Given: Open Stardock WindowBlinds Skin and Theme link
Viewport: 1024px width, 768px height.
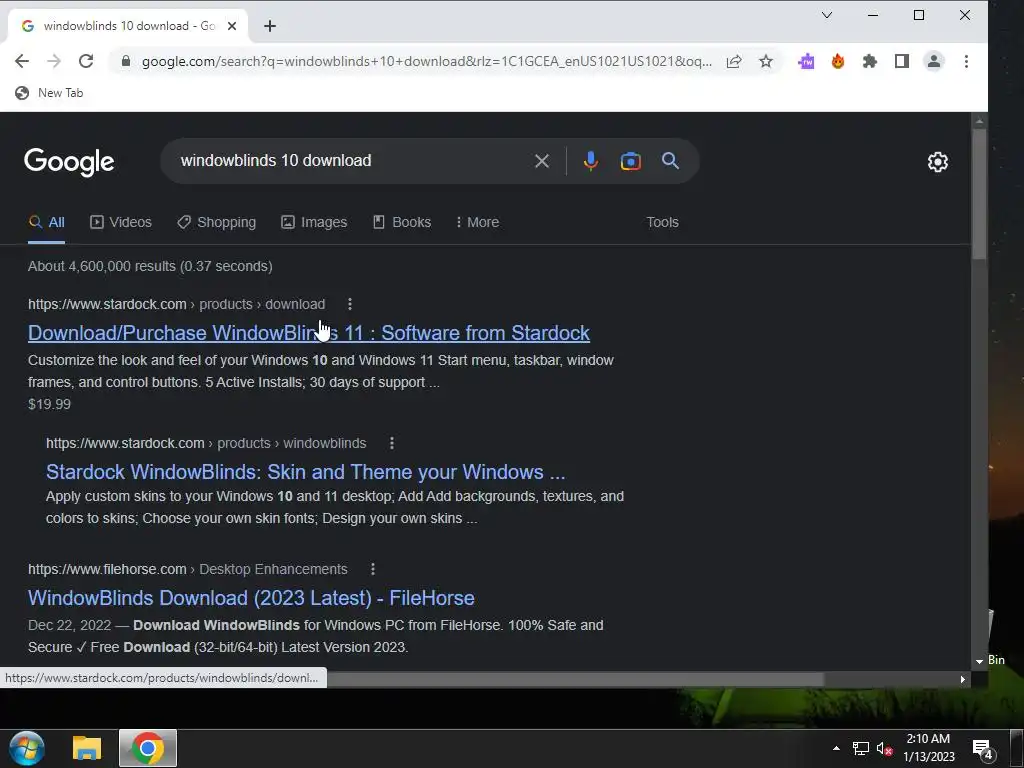Looking at the screenshot, I should [x=306, y=472].
